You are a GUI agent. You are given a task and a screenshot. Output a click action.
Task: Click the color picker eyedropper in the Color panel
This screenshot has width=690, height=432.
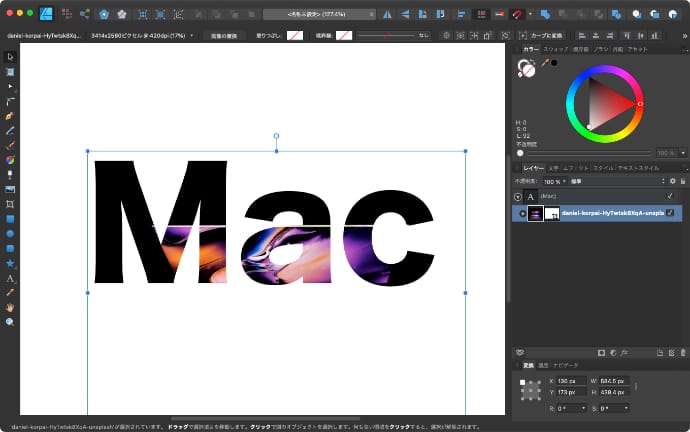click(x=546, y=63)
